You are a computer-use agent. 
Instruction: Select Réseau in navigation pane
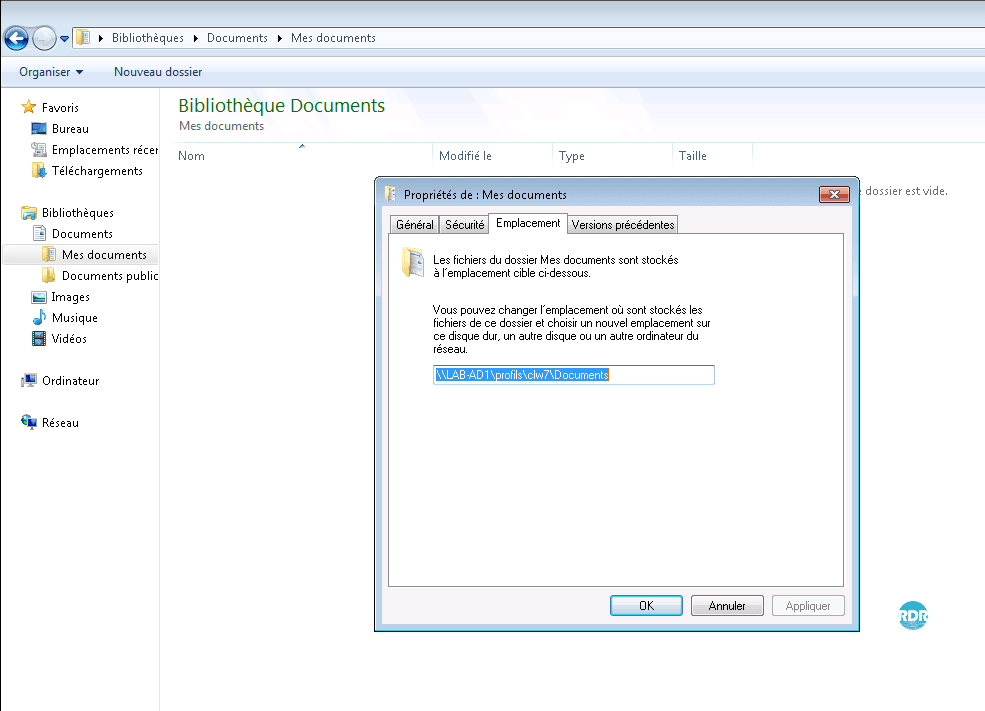[60, 423]
